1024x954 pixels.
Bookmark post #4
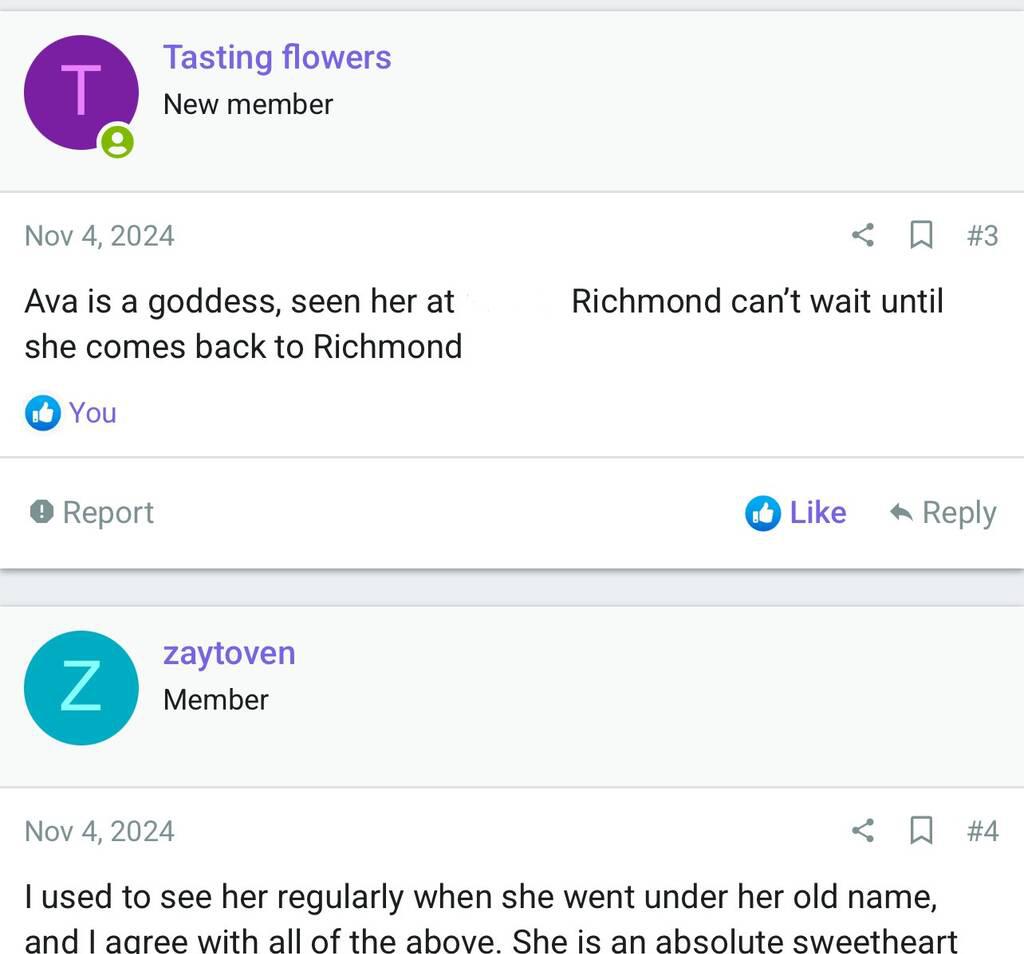921,830
